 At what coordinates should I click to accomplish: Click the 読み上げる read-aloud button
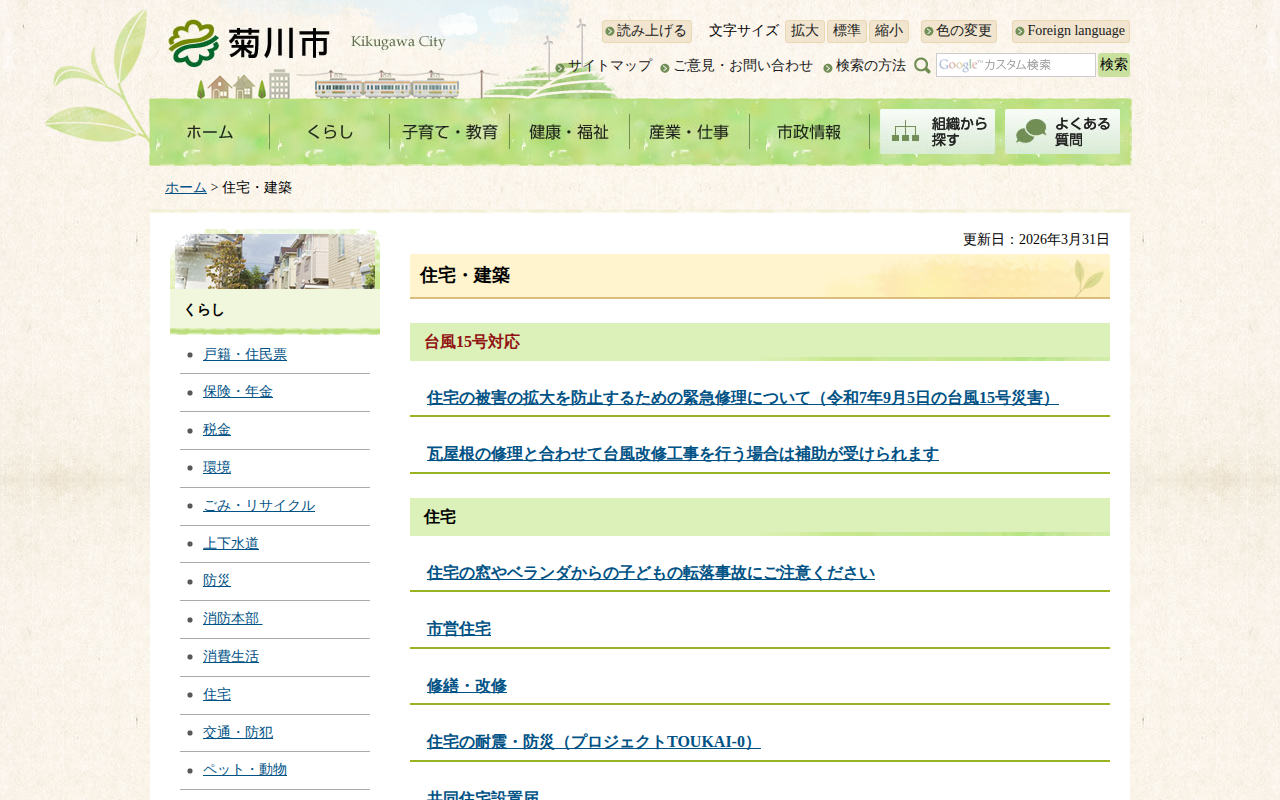coord(646,31)
